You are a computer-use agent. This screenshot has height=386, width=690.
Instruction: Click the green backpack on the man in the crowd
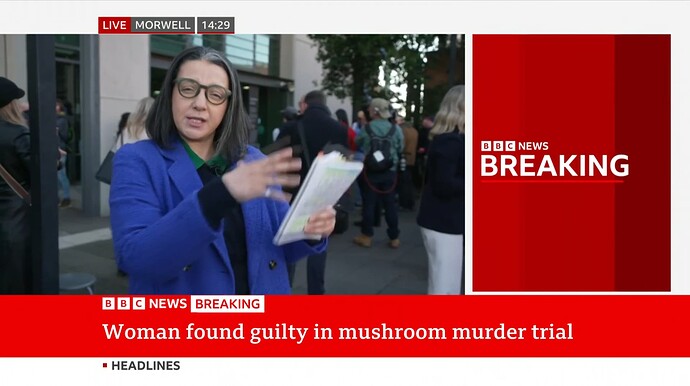coord(379,150)
